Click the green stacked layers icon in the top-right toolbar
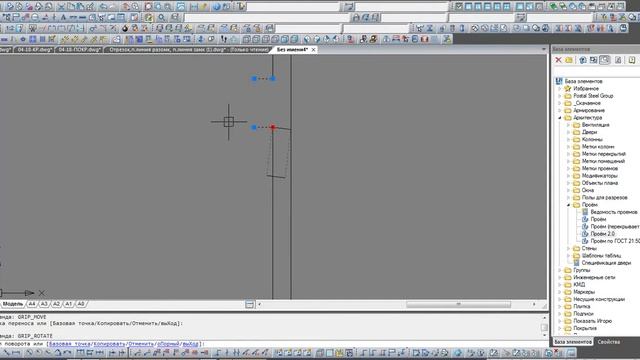Viewport: 640px width, 360px height. [553, 7]
